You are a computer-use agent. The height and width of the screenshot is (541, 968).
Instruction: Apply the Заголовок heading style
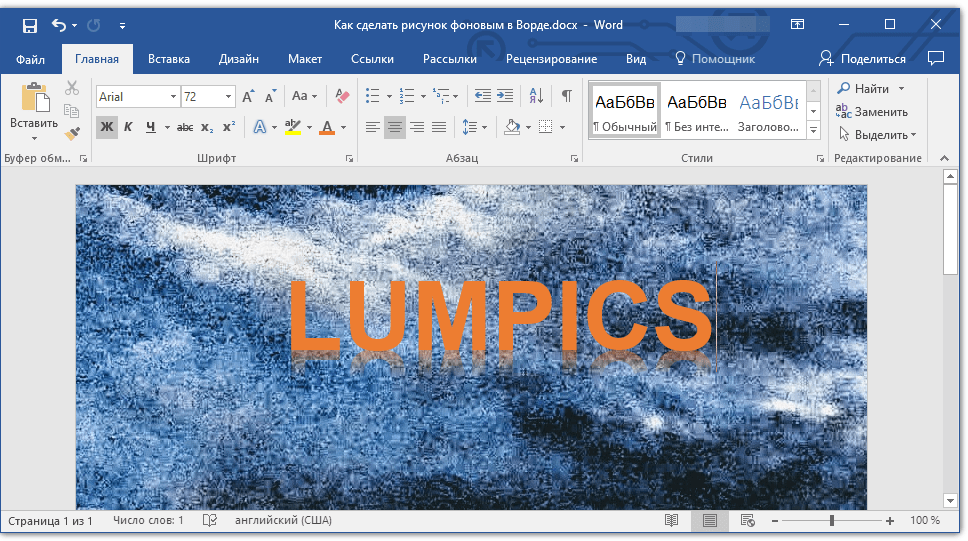point(769,110)
